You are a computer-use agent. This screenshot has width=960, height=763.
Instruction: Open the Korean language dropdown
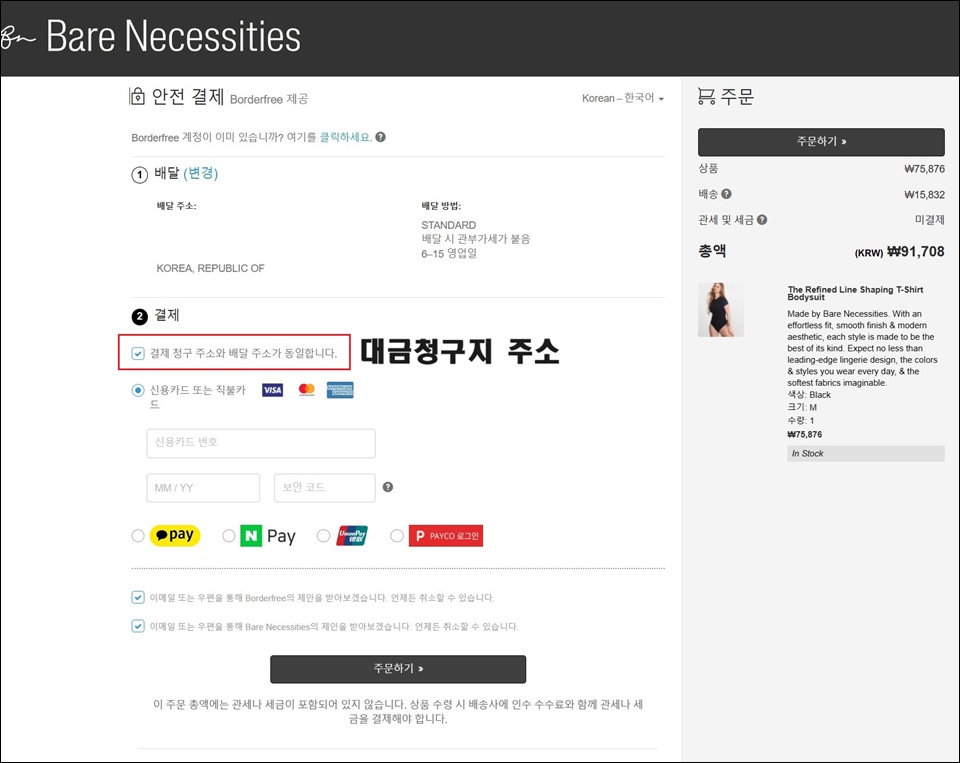click(623, 98)
